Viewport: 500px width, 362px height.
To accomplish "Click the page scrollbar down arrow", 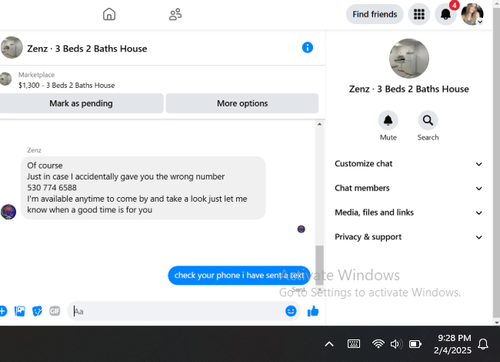I will click(x=496, y=322).
